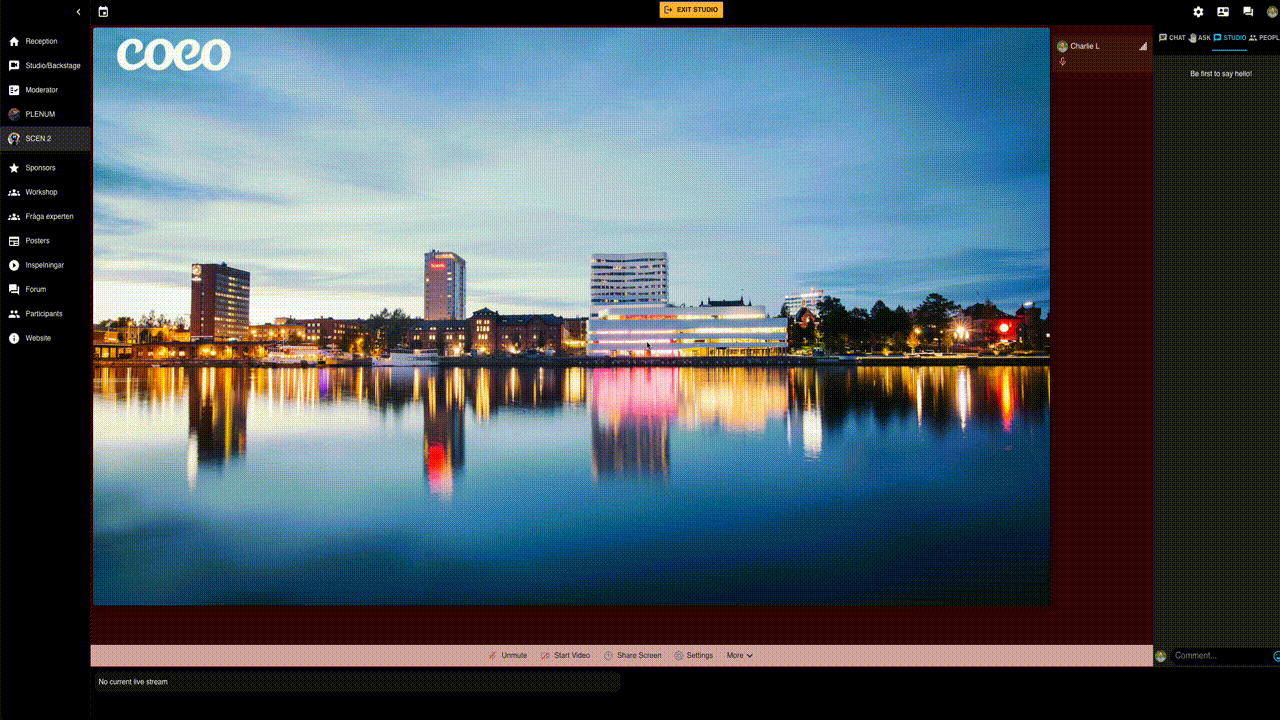This screenshot has height=720, width=1280.
Task: Open the calendar schedule icon
Action: [x=103, y=12]
